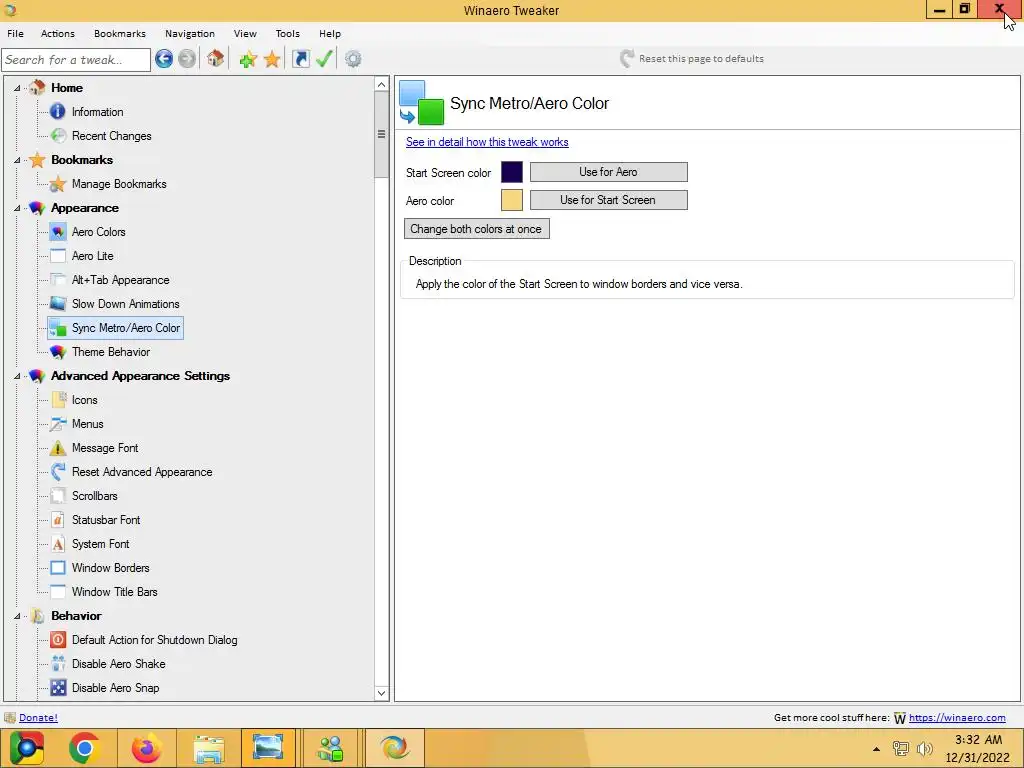The height and width of the screenshot is (768, 1024).
Task: Open the Actions menu
Action: [57, 33]
